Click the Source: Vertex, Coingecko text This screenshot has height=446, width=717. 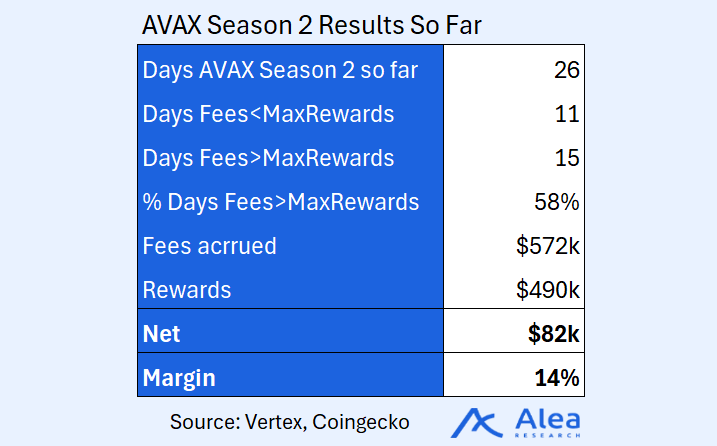(x=289, y=422)
